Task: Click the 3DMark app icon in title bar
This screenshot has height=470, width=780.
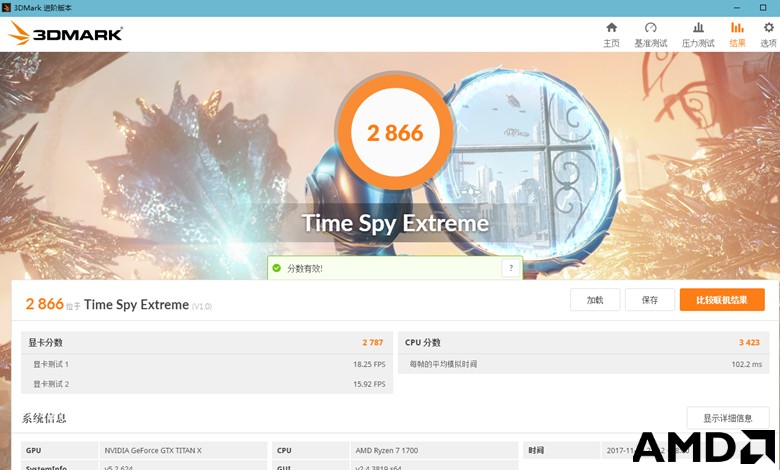Action: [6, 7]
